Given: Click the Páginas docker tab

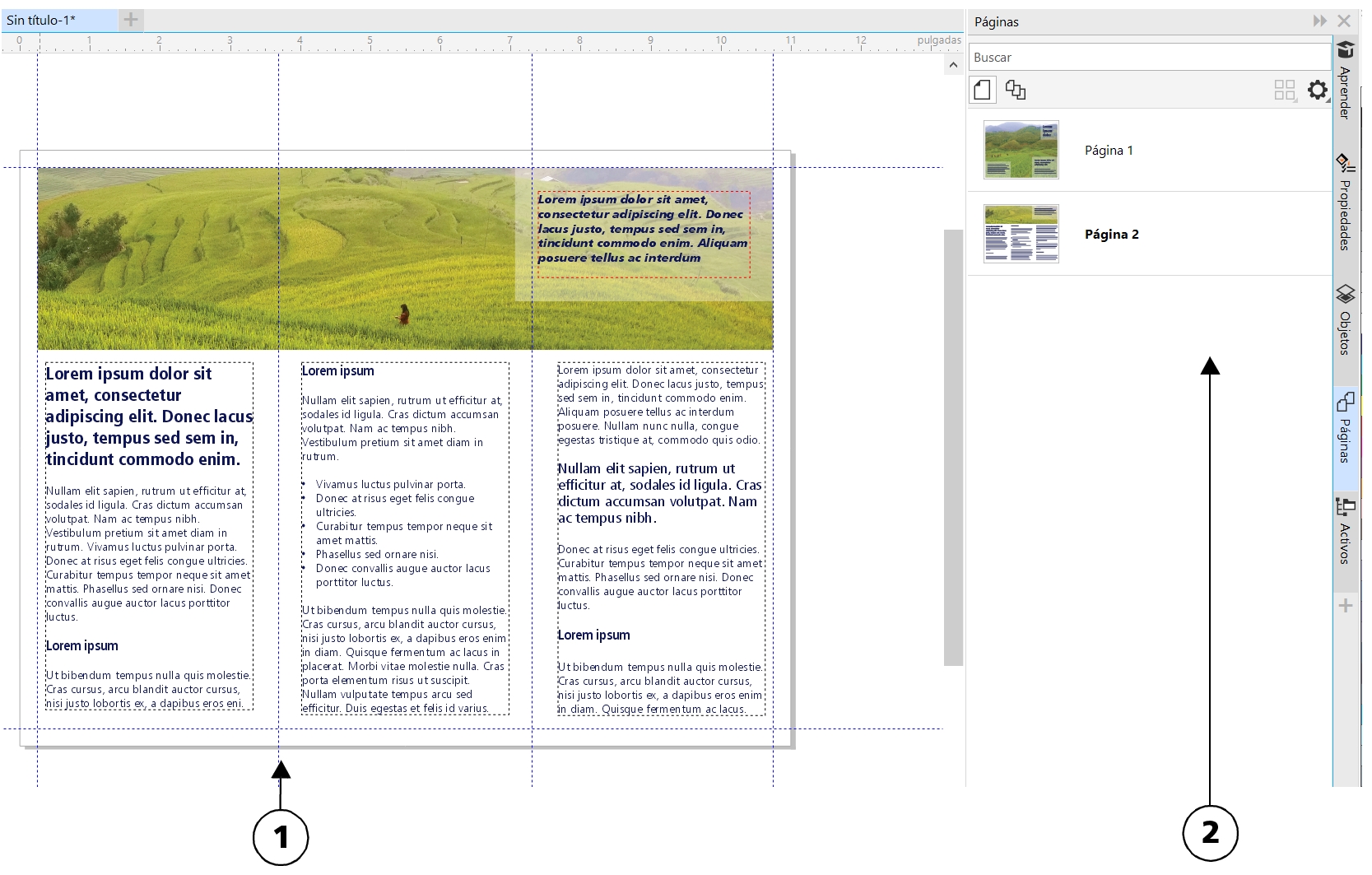Looking at the screenshot, I should (x=1345, y=427).
